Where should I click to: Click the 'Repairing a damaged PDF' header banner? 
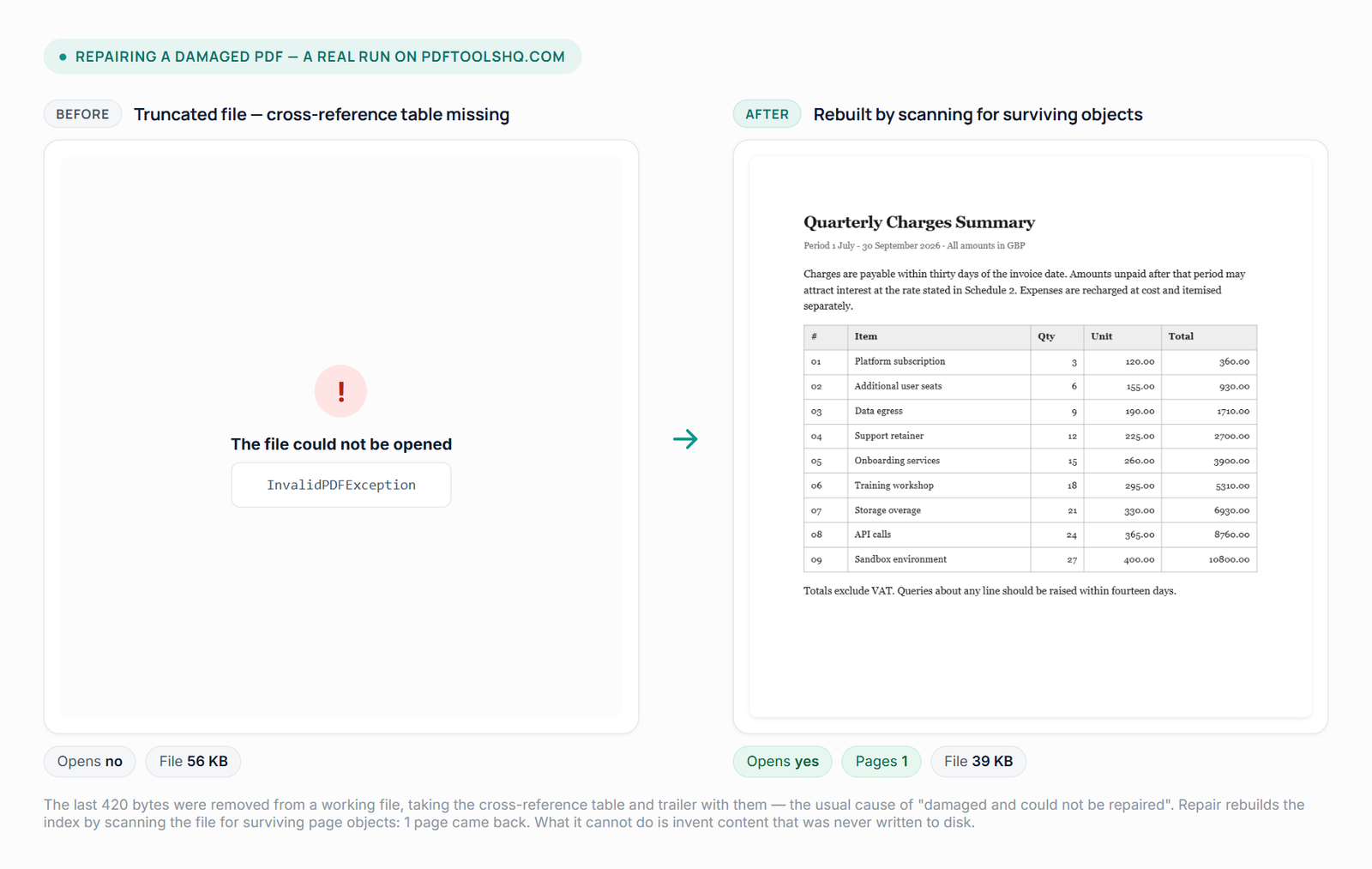click(x=312, y=57)
